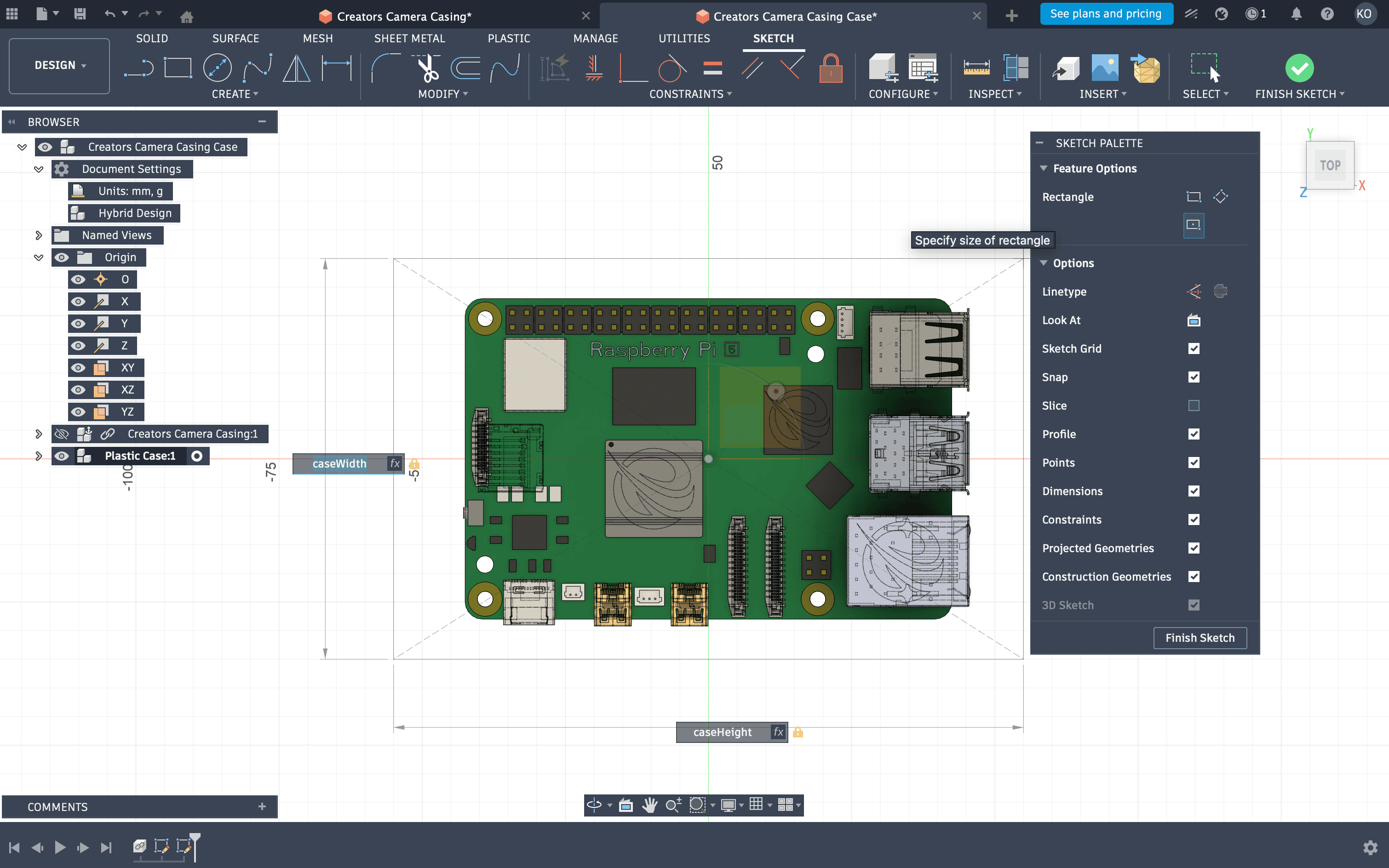Open the CREATE menu dropdown

point(235,94)
